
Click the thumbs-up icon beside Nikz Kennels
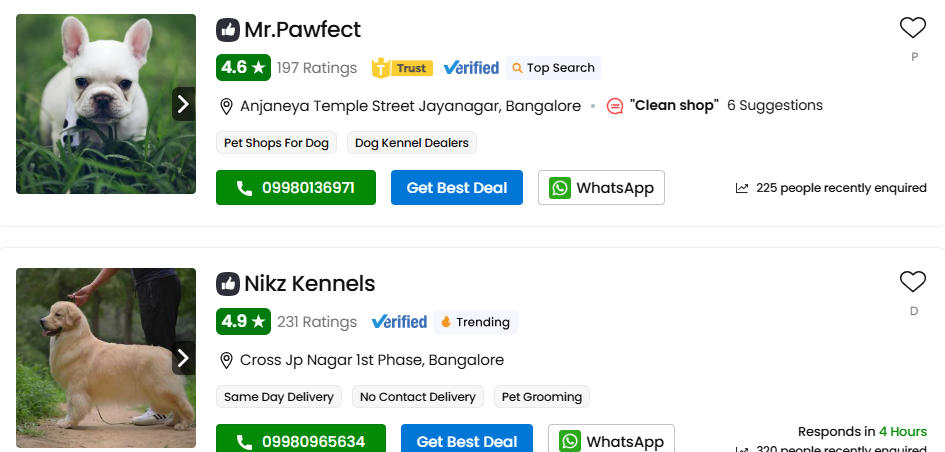pos(228,284)
